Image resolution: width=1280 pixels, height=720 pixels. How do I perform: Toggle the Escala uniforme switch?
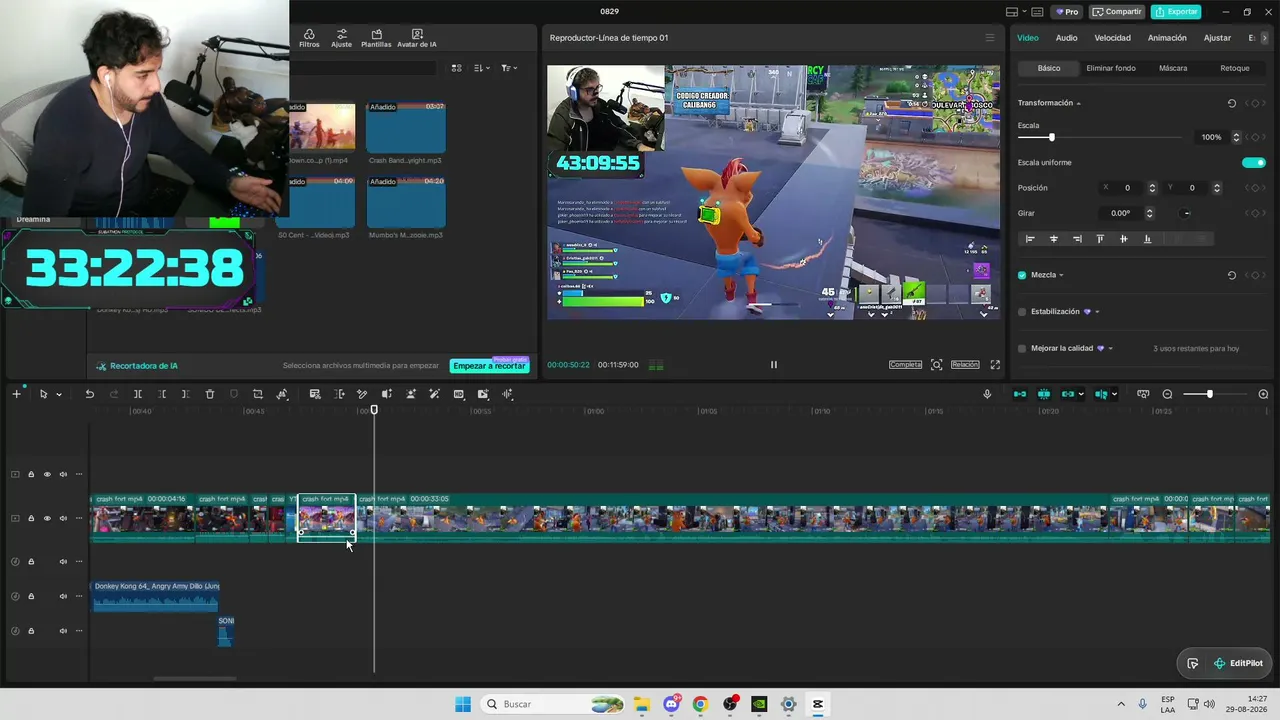[1253, 162]
